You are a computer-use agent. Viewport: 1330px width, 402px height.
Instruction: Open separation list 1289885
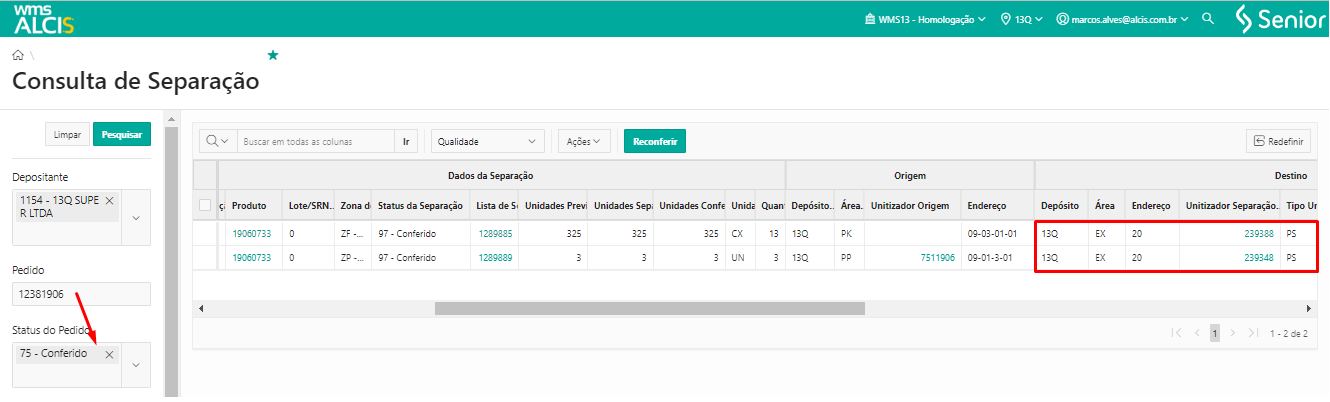pos(495,233)
